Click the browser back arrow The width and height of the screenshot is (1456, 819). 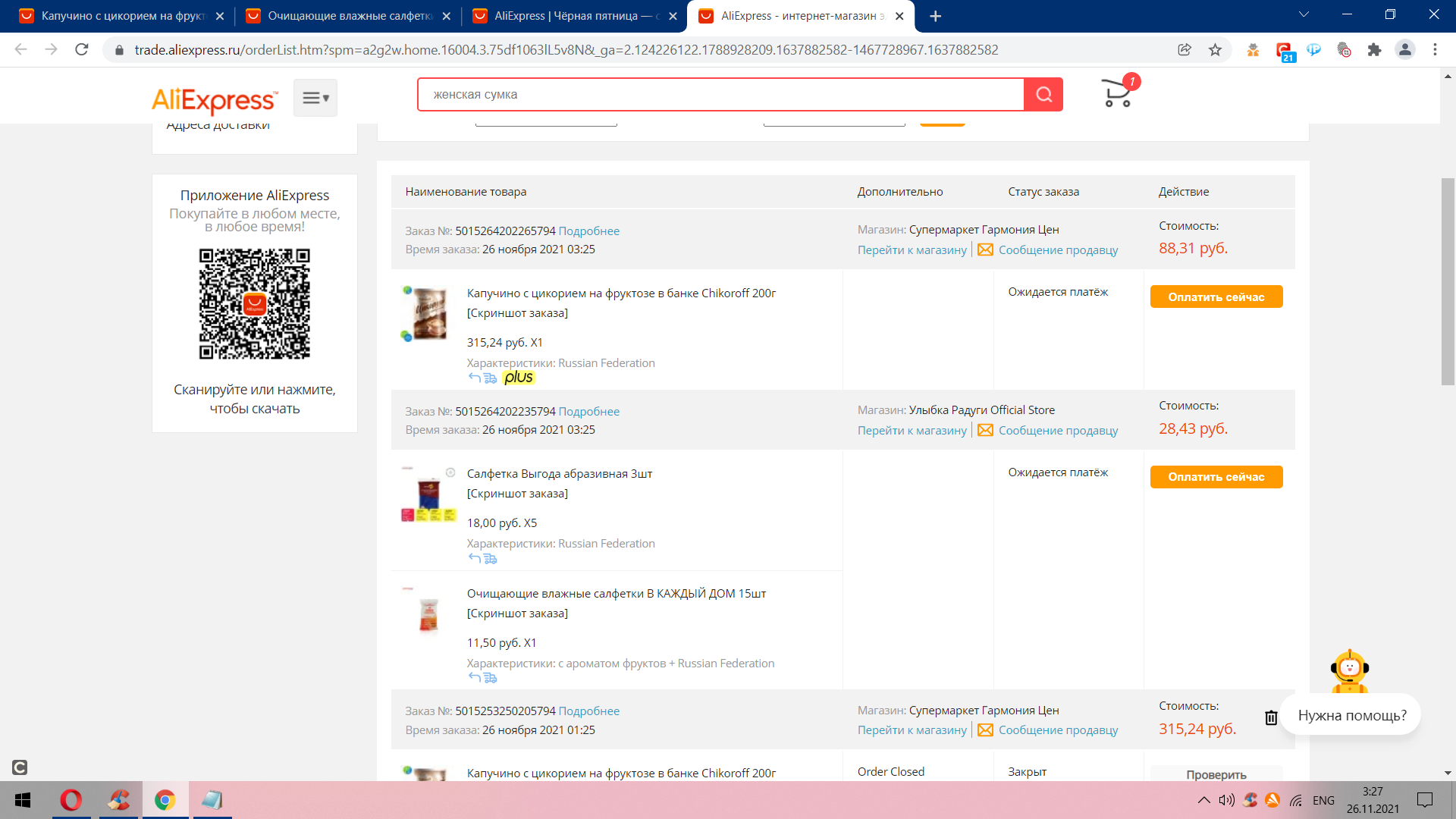[21, 49]
